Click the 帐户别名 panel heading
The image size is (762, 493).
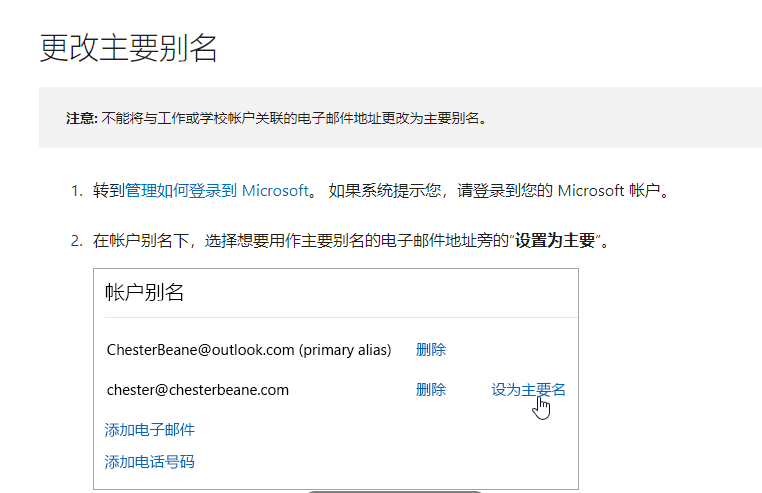(144, 293)
